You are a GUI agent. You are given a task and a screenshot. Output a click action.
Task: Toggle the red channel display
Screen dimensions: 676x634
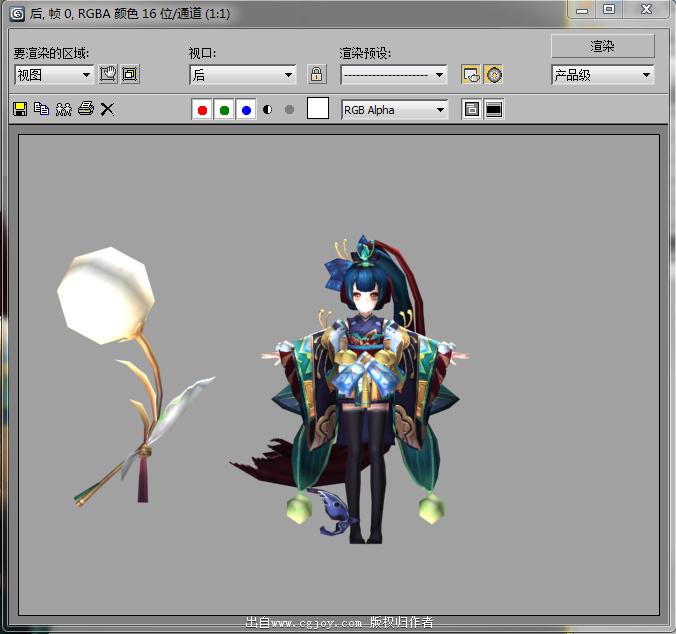(x=202, y=109)
